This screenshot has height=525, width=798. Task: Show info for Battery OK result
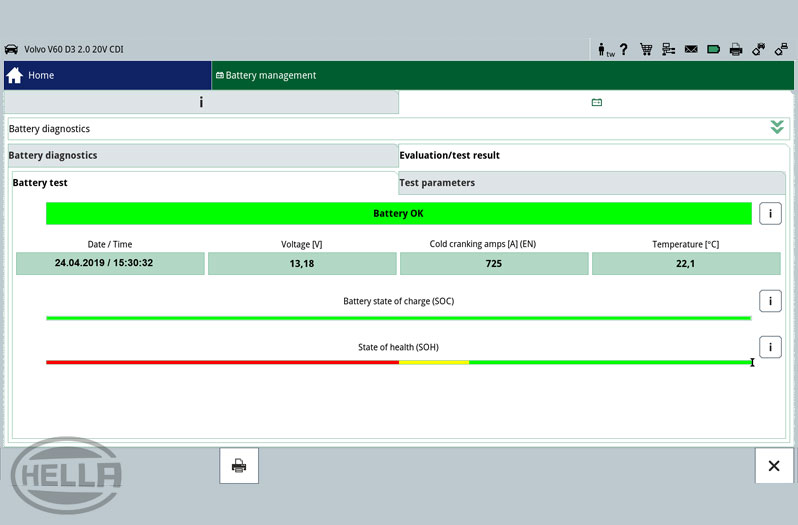click(x=769, y=213)
